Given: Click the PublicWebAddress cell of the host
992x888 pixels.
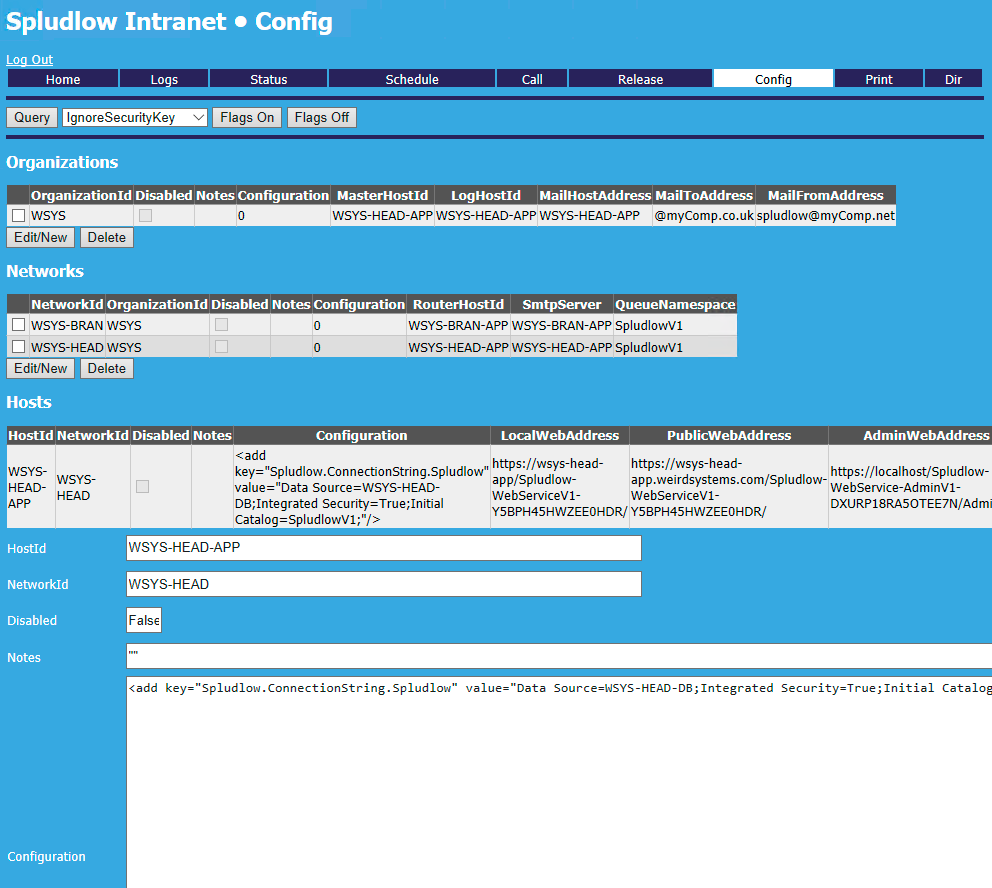Looking at the screenshot, I should tap(729, 487).
